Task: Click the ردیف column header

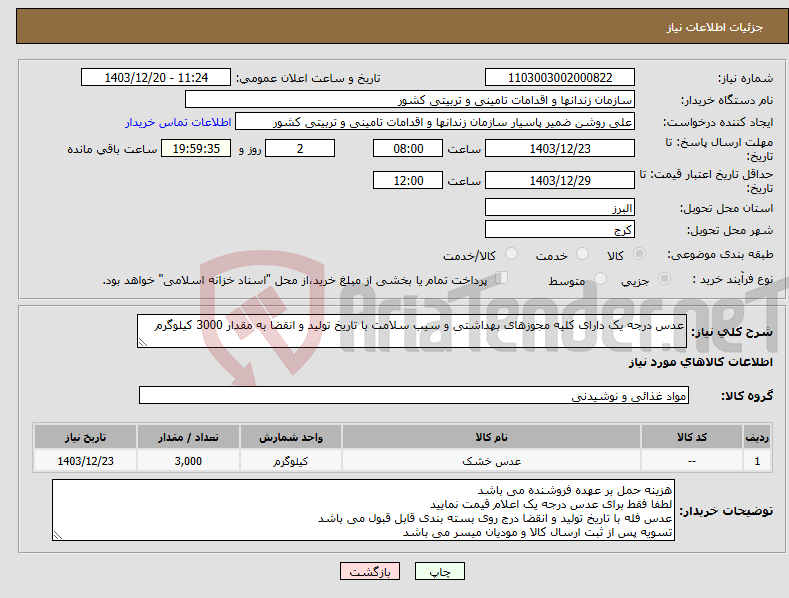Action: pyautogui.click(x=757, y=437)
